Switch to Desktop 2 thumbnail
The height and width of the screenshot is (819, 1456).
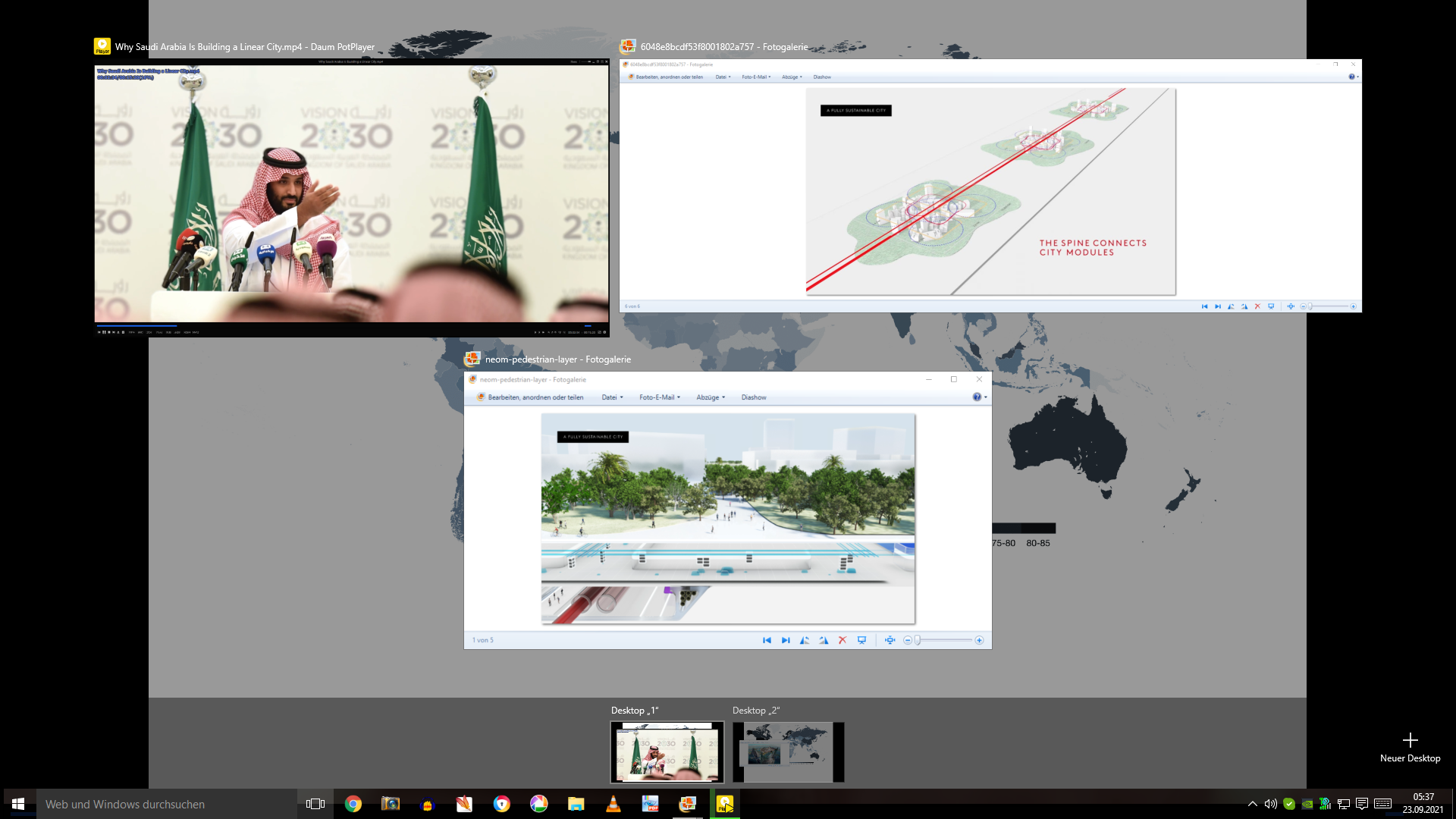click(789, 752)
